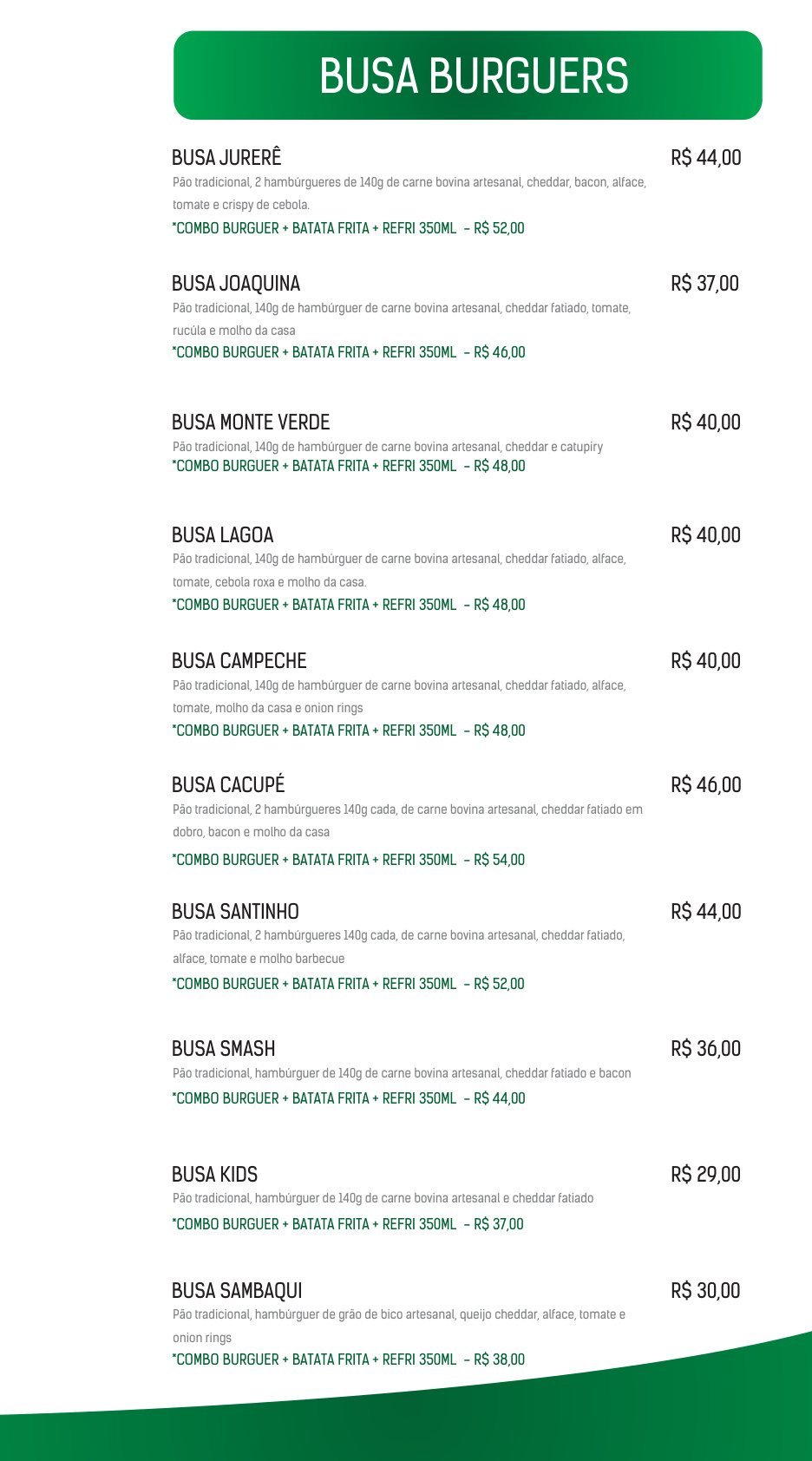
Task: Select the R$ 37,00 Joaquina price
Action: 705,284
